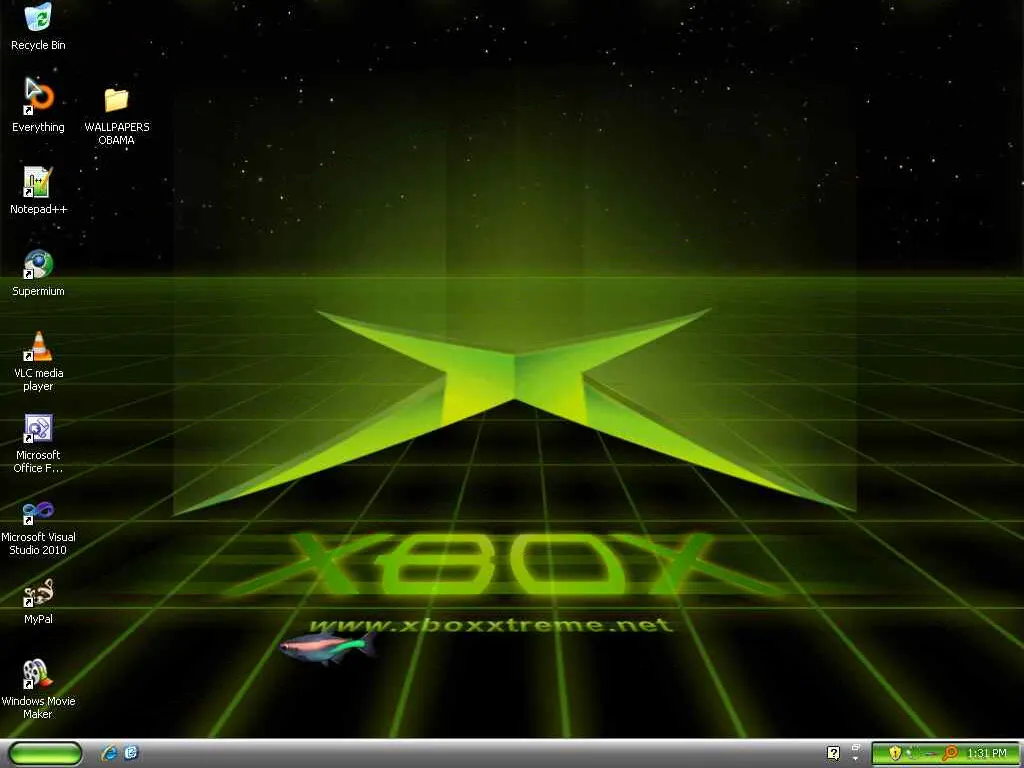Image resolution: width=1024 pixels, height=768 pixels.
Task: Select the Supermium browser shortcut
Action: coord(38,273)
